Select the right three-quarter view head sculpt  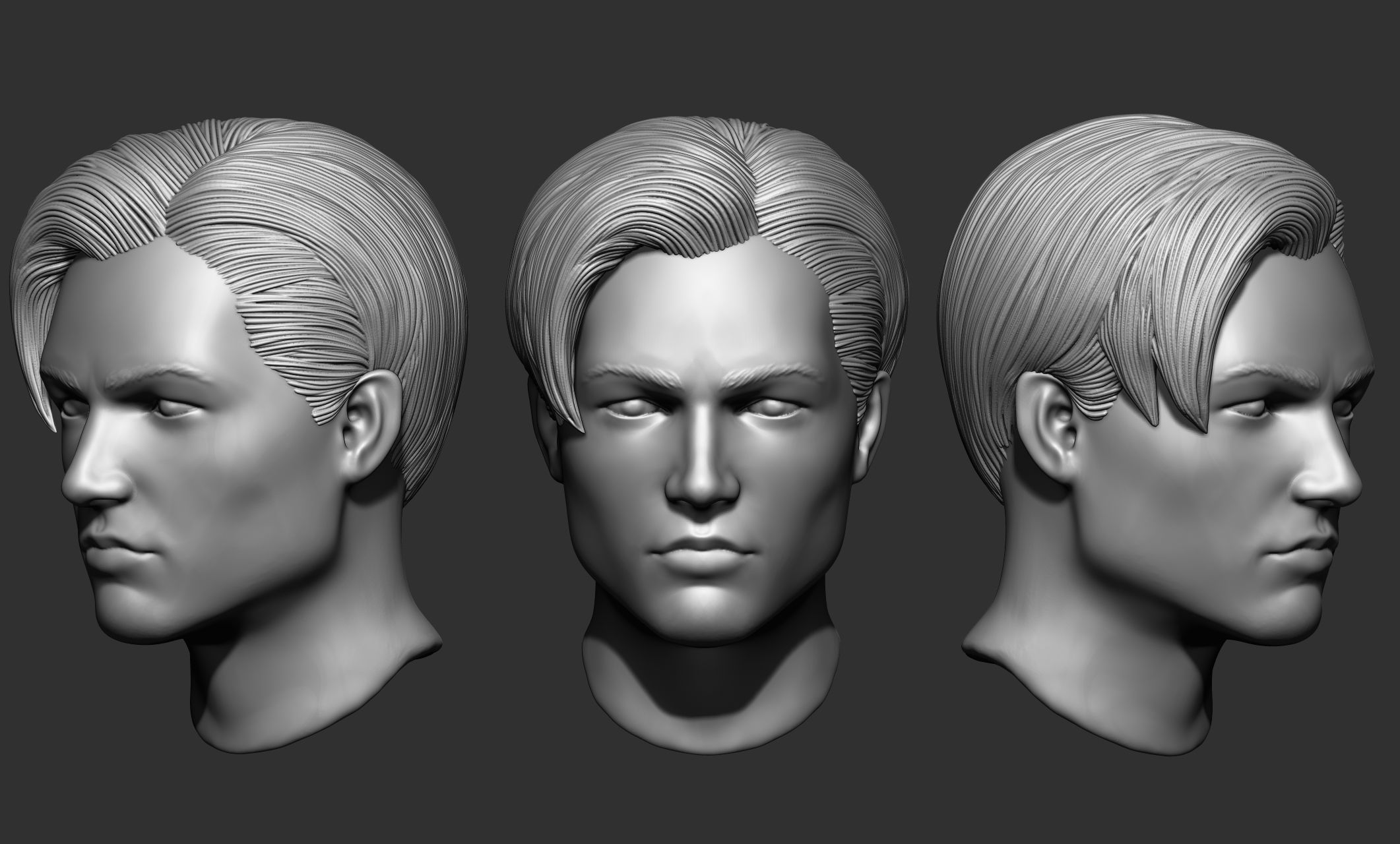click(x=1155, y=435)
